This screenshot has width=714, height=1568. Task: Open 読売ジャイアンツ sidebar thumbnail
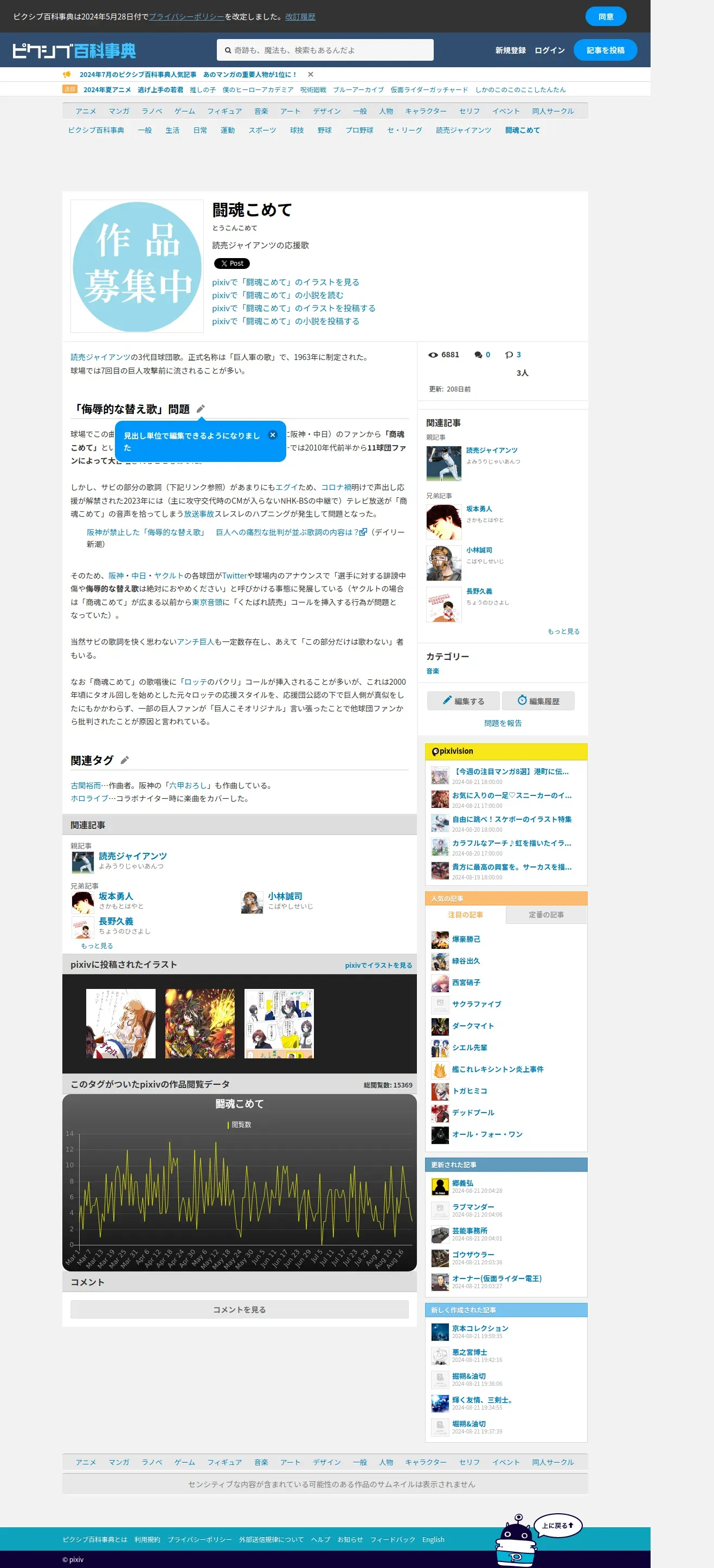point(443,464)
